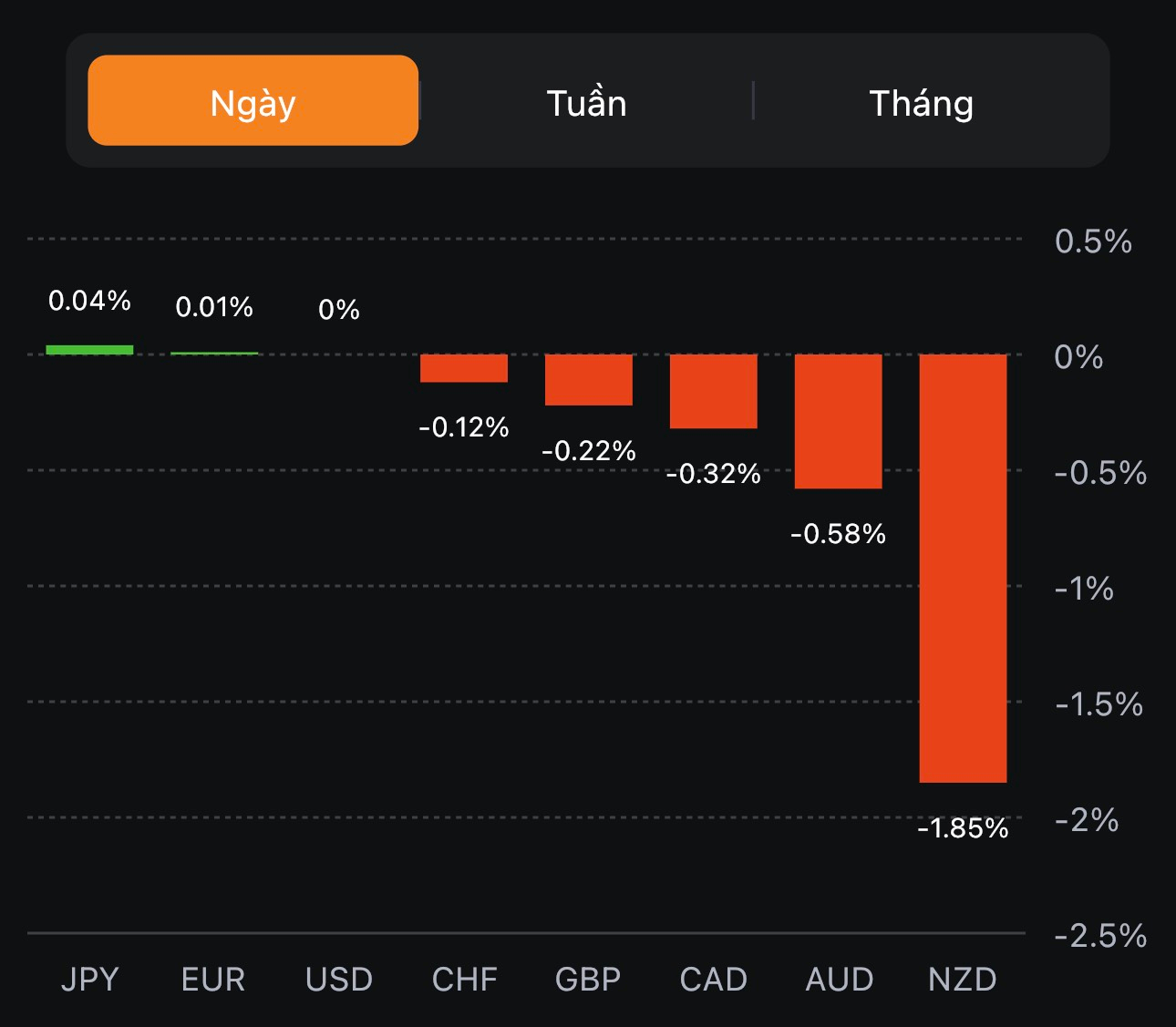Tap the CHF axis label
Screen dimensions: 1176x1027
(x=464, y=980)
